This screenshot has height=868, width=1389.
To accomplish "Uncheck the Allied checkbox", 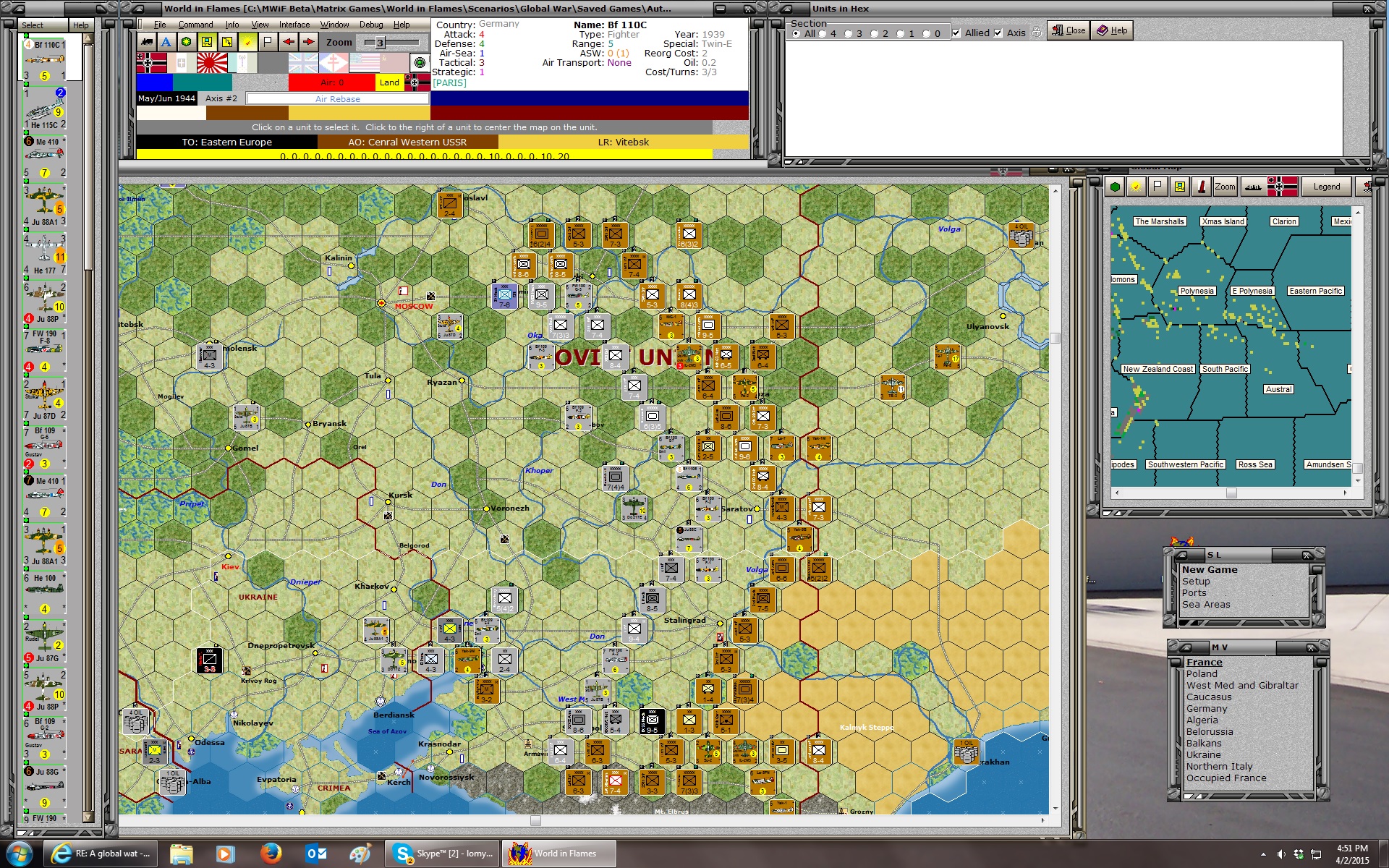I will pyautogui.click(x=956, y=33).
